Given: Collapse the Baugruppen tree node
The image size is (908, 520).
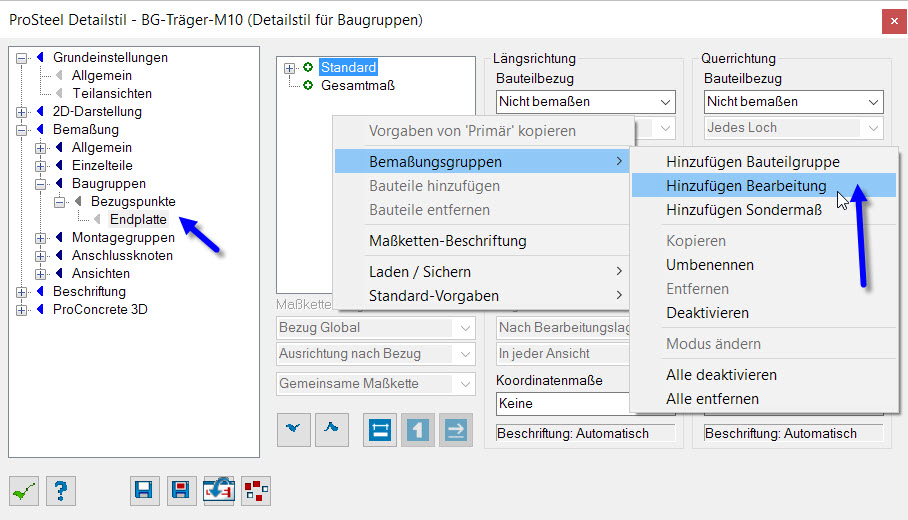Looking at the screenshot, I should coord(41,184).
